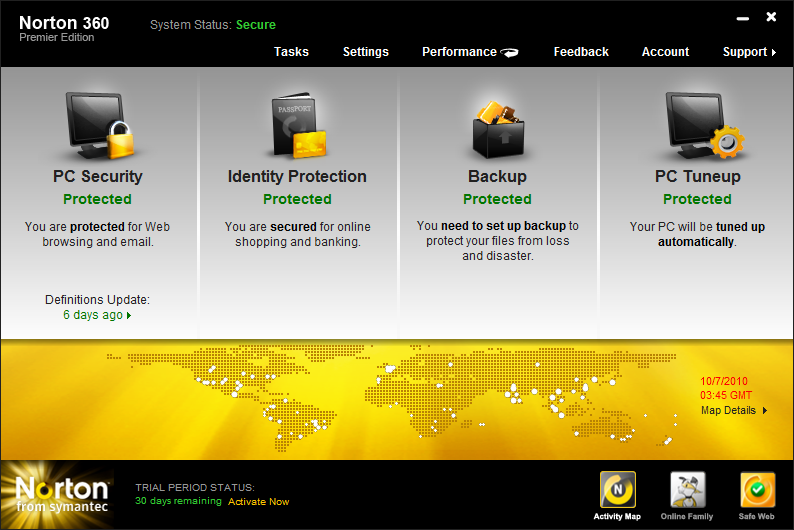The width and height of the screenshot is (794, 530).
Task: Select the Backup box icon
Action: 497,125
